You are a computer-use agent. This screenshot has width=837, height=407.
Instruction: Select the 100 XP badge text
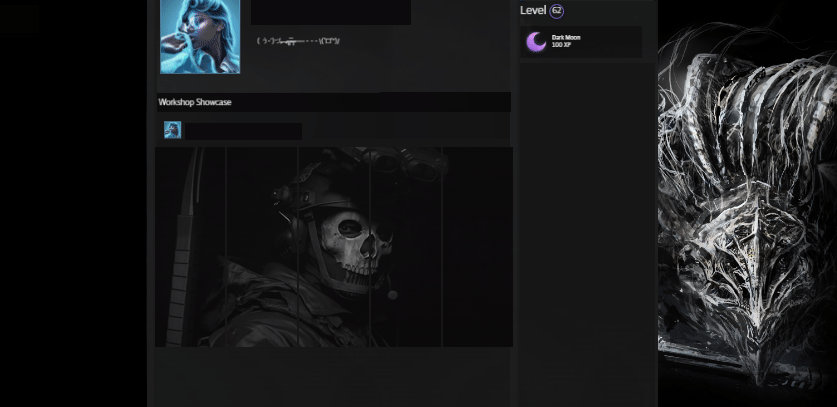(x=561, y=45)
